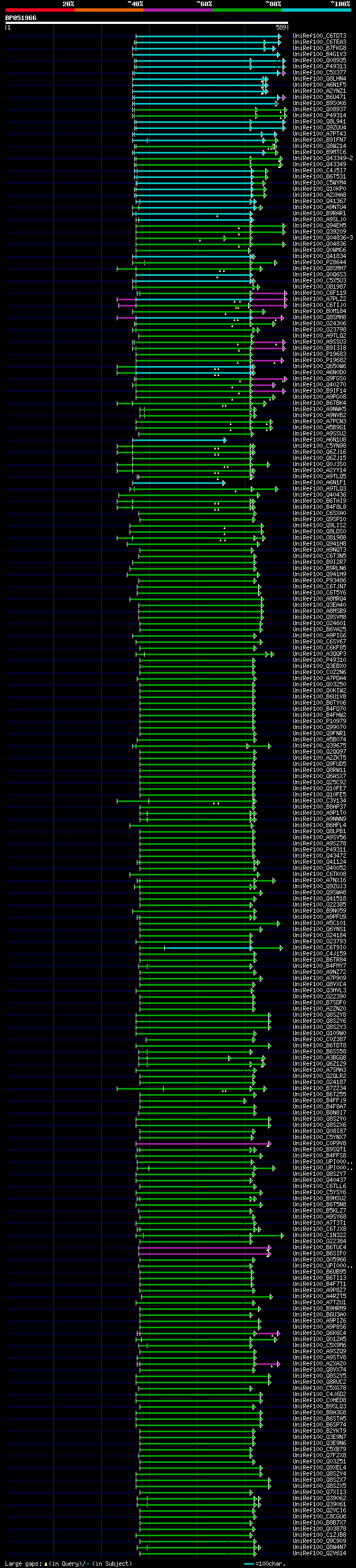Viewport: 356px width, 1568px height.
Task: Select hit label UniRef100_A7NXI6
Action: [319, 880]
